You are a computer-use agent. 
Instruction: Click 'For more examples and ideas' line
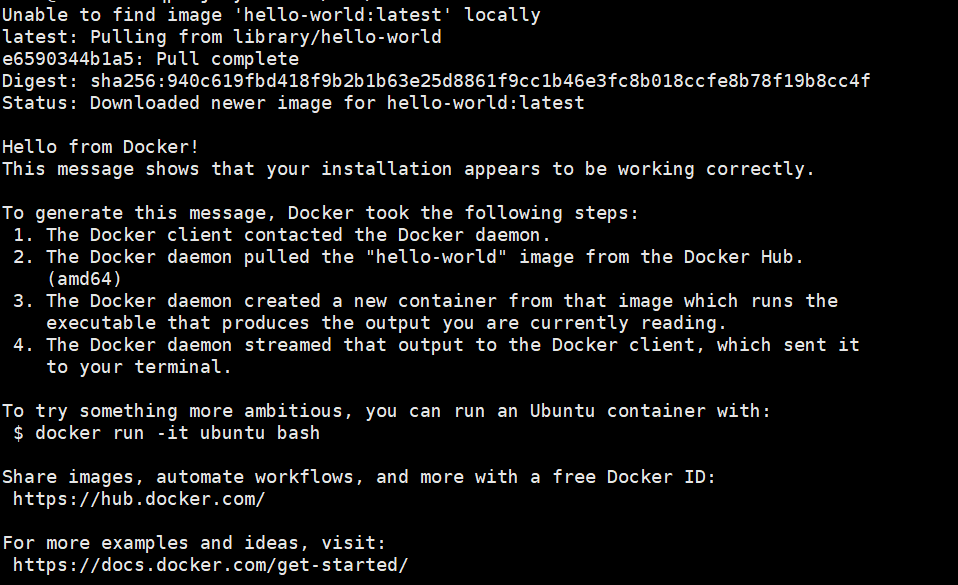(x=194, y=543)
